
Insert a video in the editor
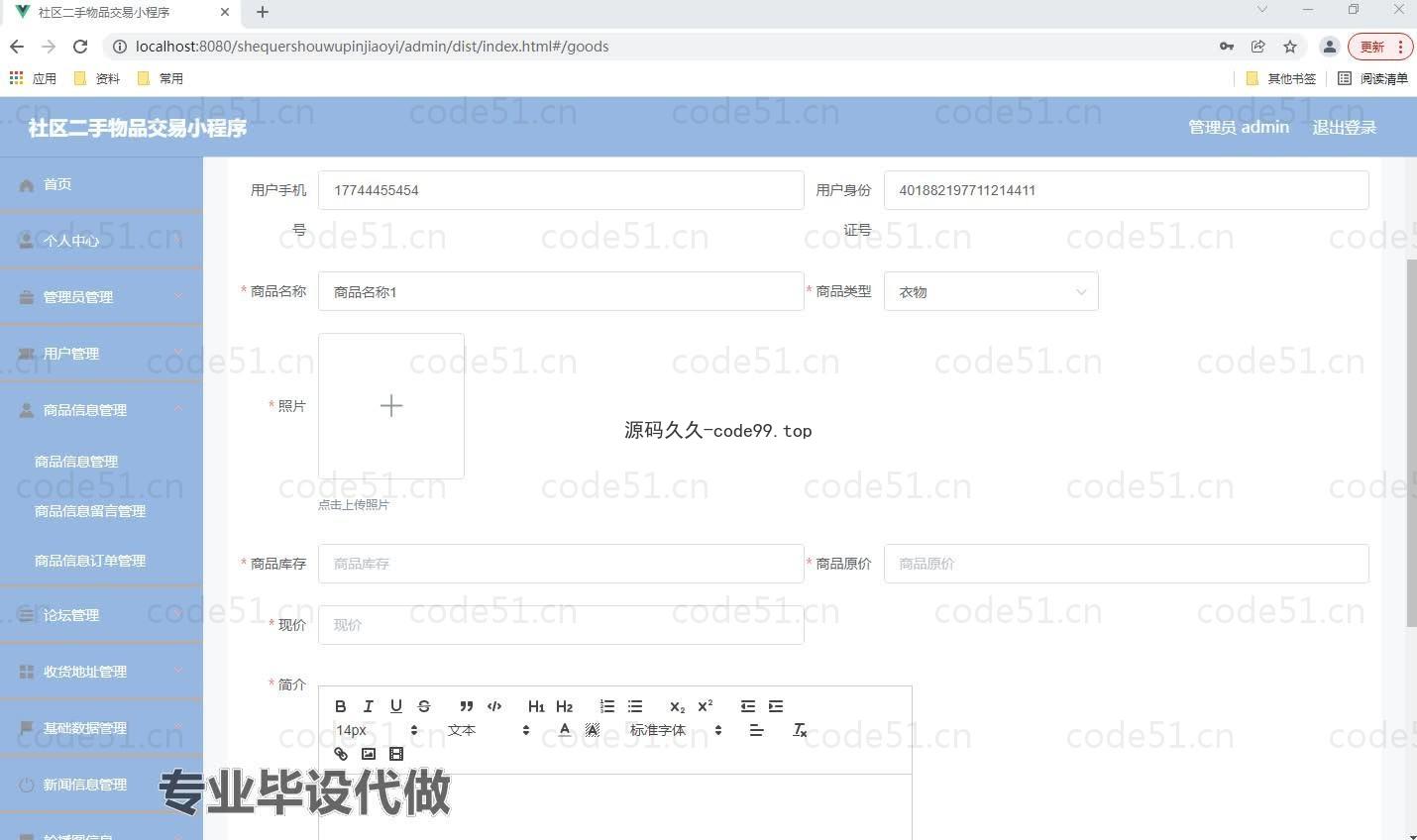click(x=395, y=754)
